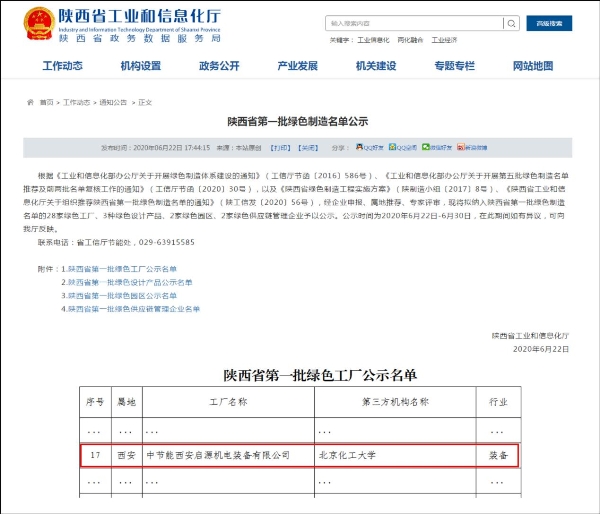This screenshot has height=514, width=600.
Task: Open attachment 陕西省第一批绿色工厂公示名单
Action: pyautogui.click(x=121, y=269)
